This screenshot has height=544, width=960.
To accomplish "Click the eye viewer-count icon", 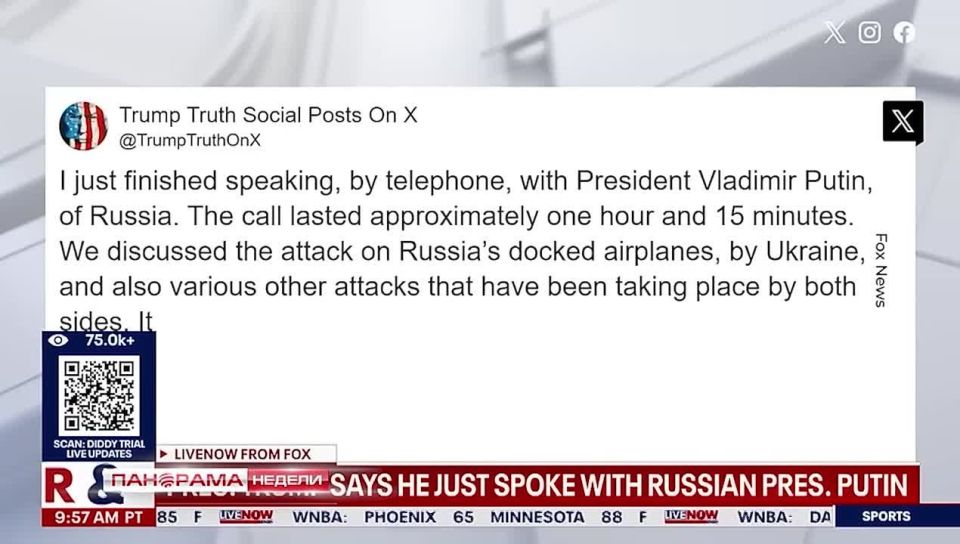I will pyautogui.click(x=59, y=340).
